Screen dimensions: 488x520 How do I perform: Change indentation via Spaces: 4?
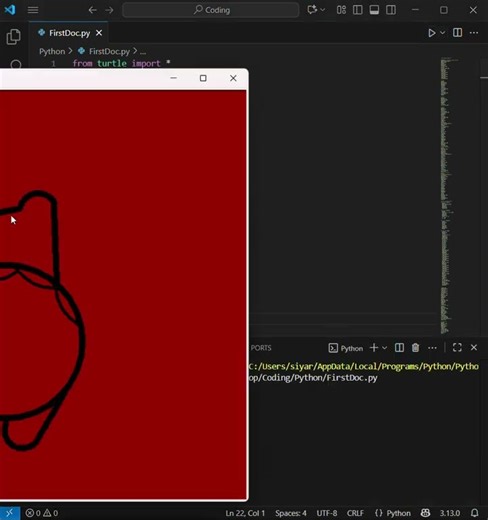[x=291, y=513]
